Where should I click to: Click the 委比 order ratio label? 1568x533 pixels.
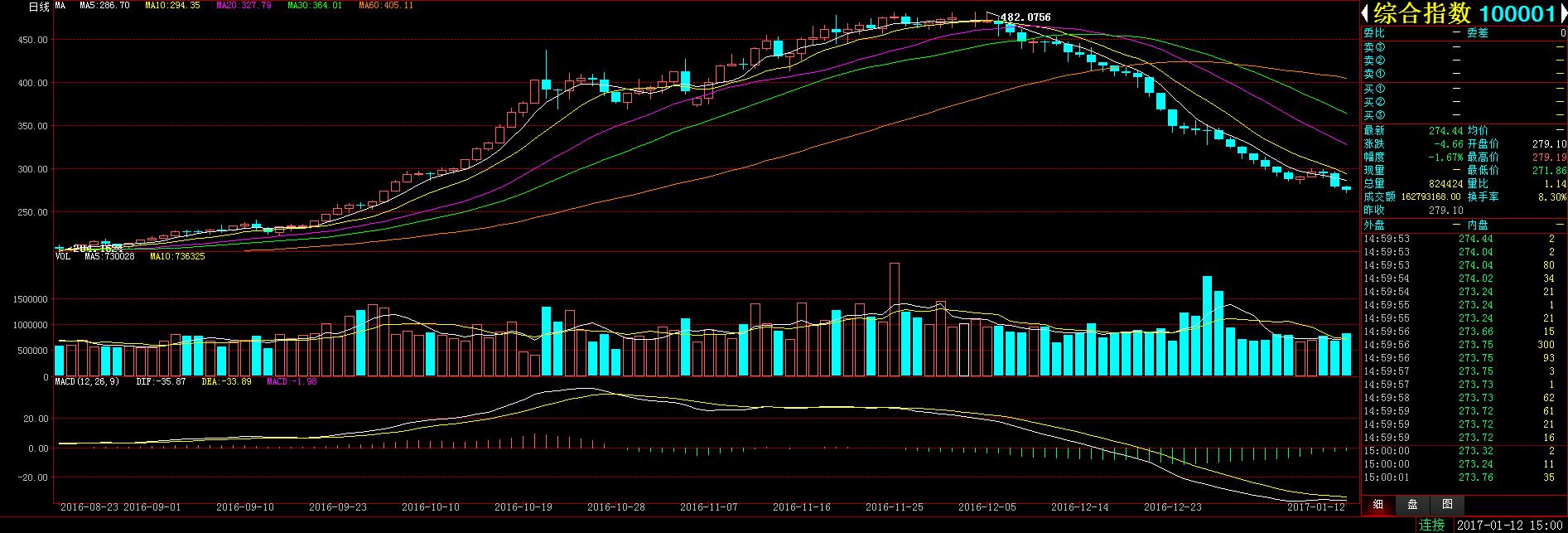[x=1374, y=33]
